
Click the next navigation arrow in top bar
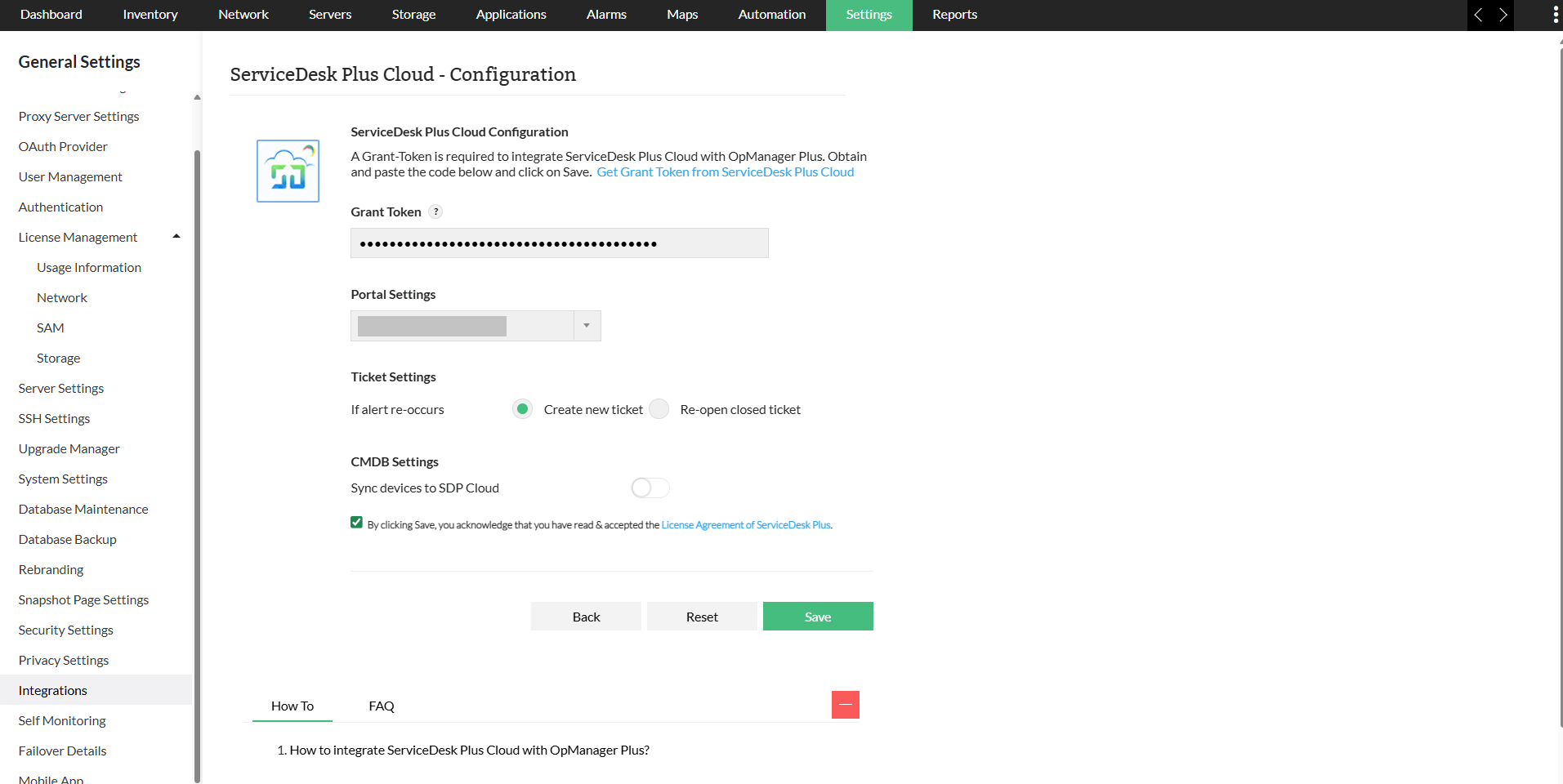[1503, 15]
